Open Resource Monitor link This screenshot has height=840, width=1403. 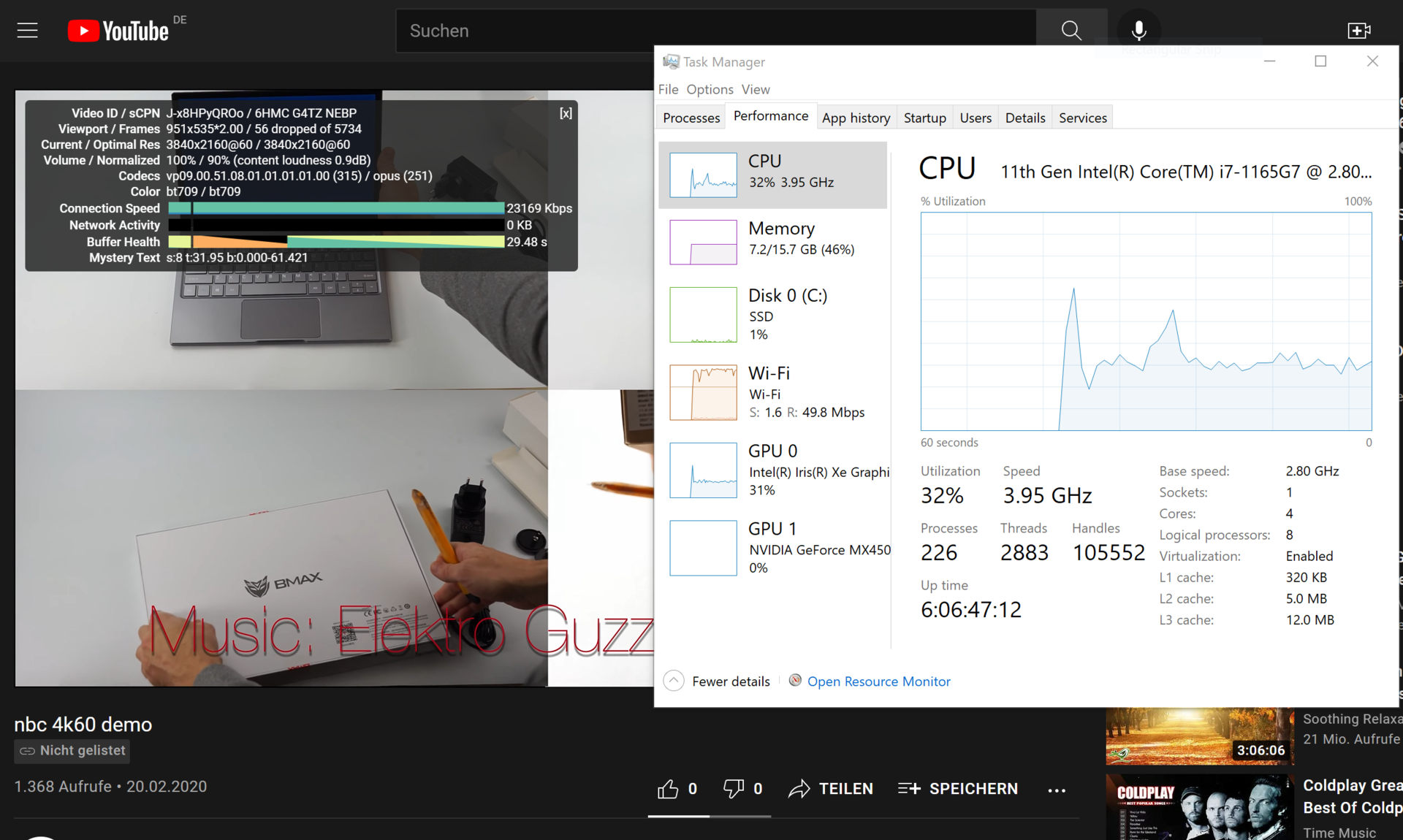click(878, 681)
